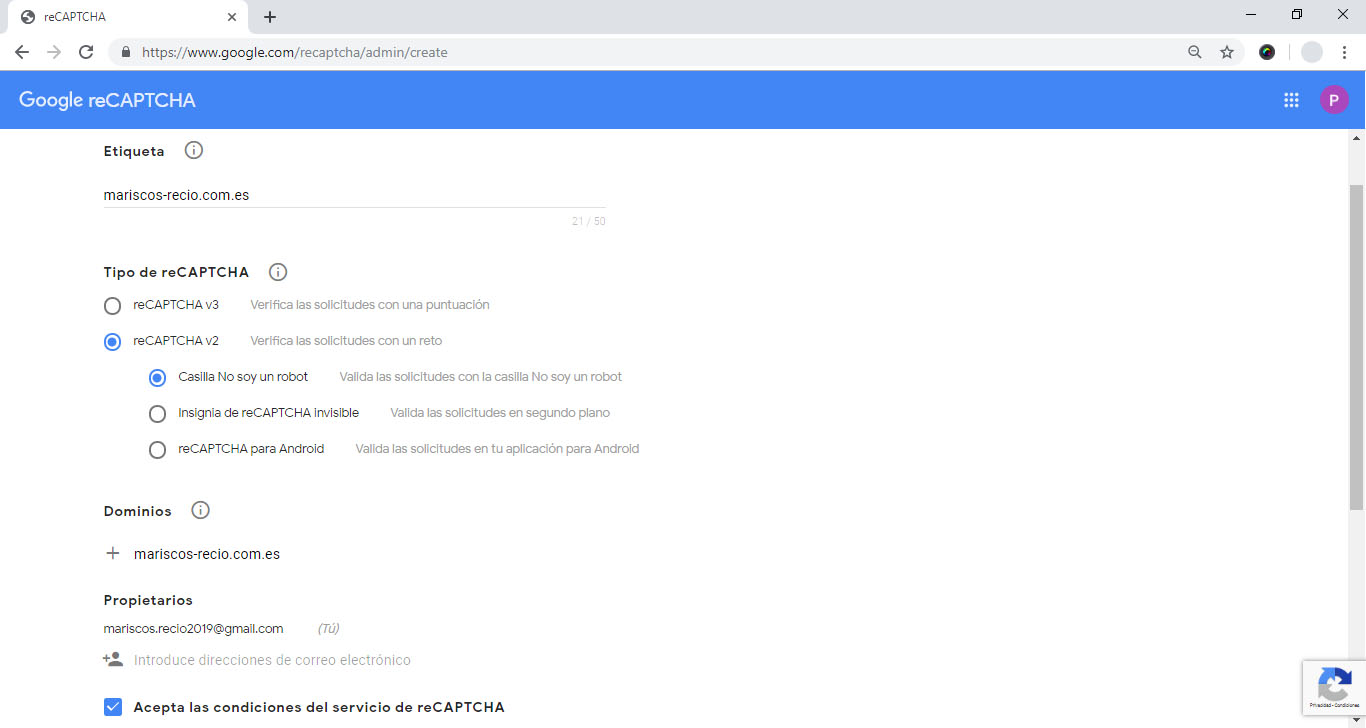
Task: Click the scrollbar up arrow
Action: tap(1357, 137)
